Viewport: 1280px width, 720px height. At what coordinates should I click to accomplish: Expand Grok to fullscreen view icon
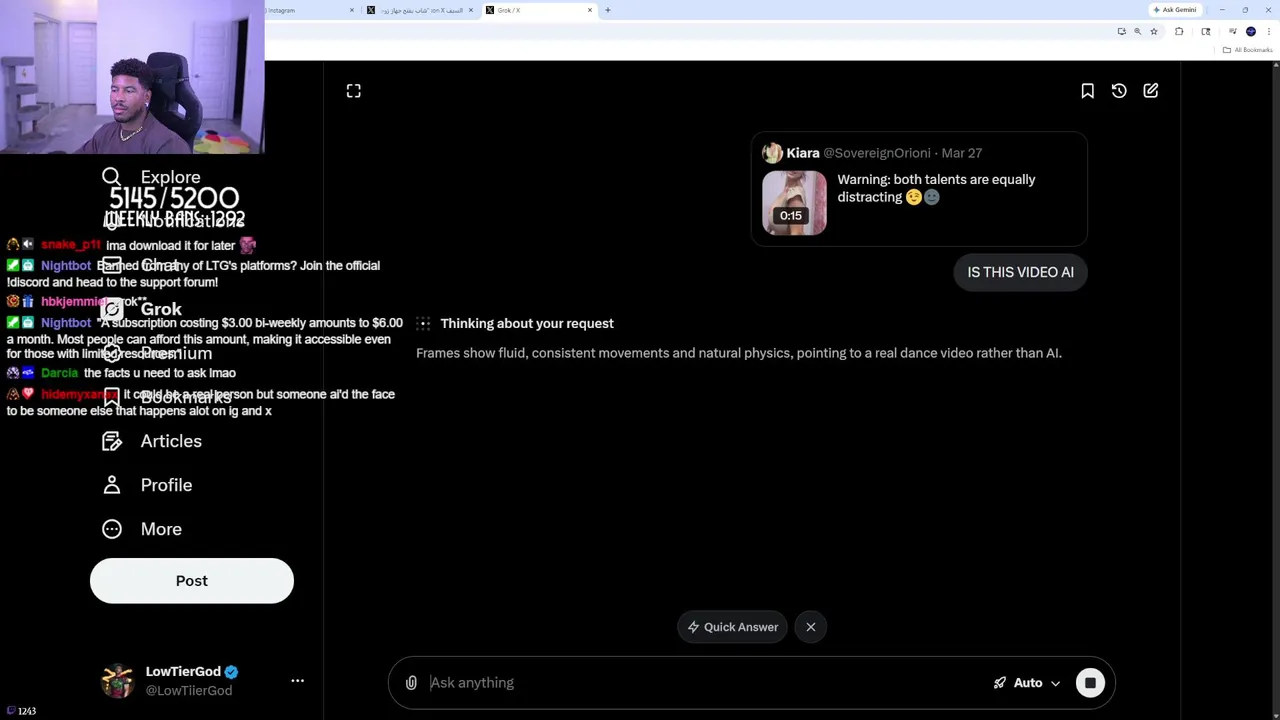(x=353, y=91)
